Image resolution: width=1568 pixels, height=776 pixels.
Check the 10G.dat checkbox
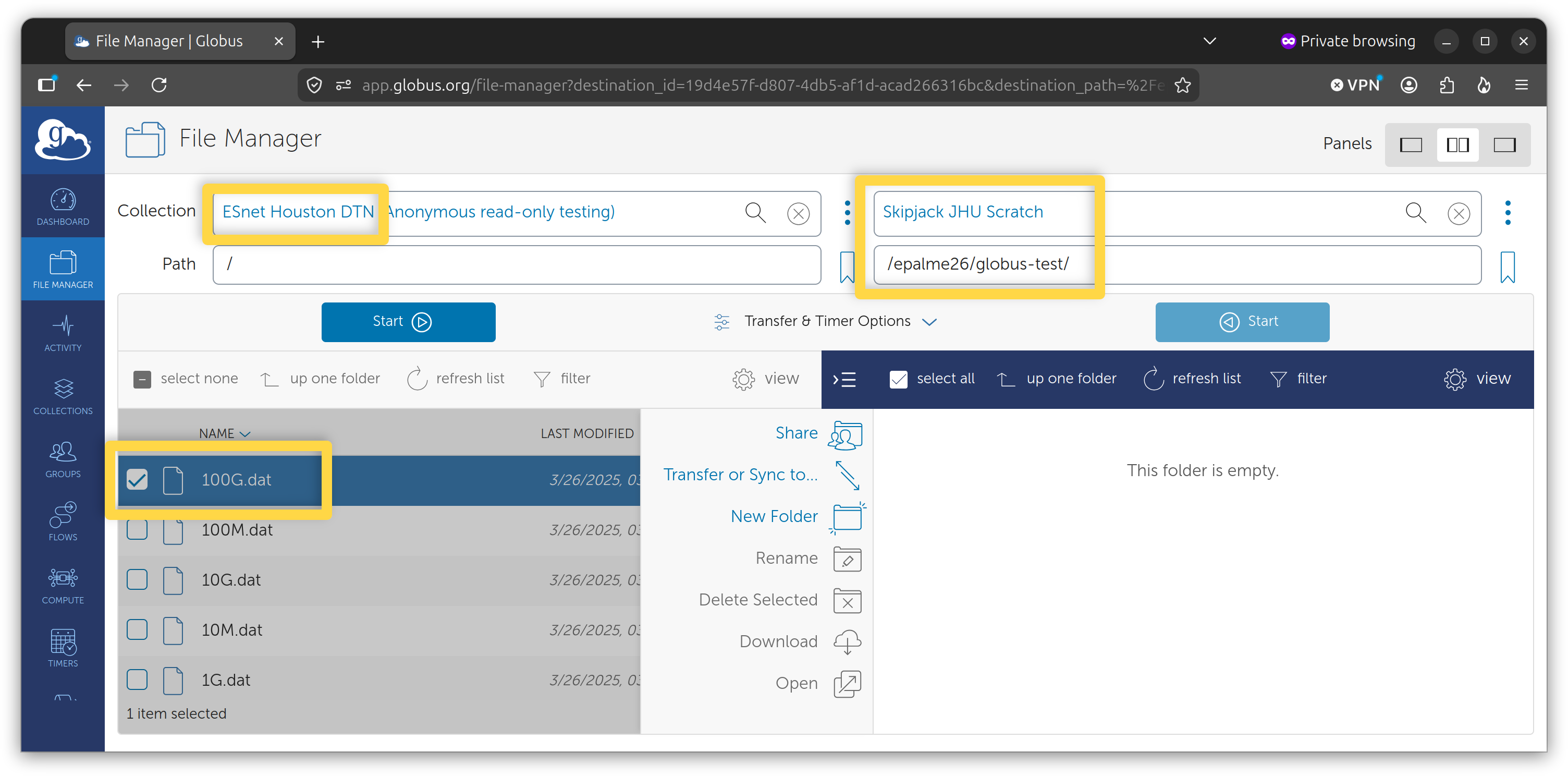coord(137,579)
